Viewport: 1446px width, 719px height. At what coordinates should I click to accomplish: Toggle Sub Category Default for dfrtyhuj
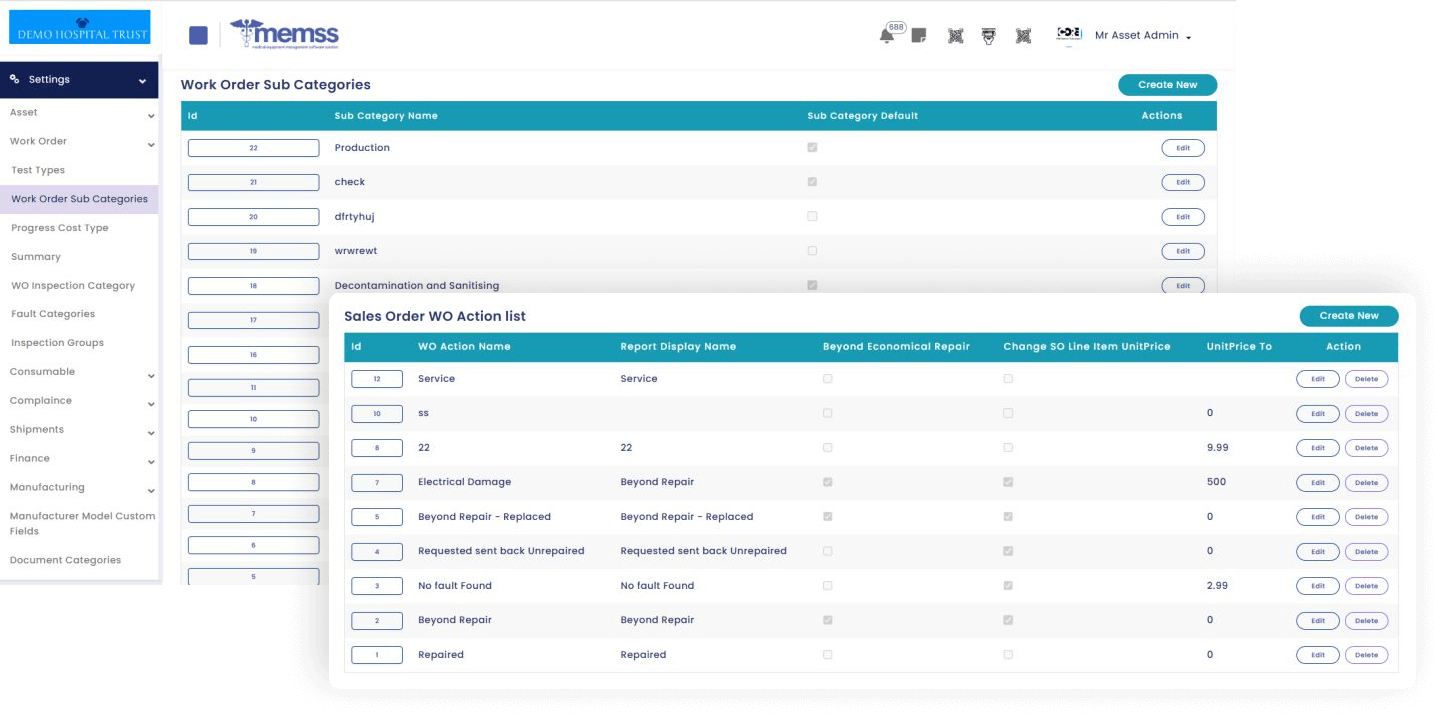(812, 216)
